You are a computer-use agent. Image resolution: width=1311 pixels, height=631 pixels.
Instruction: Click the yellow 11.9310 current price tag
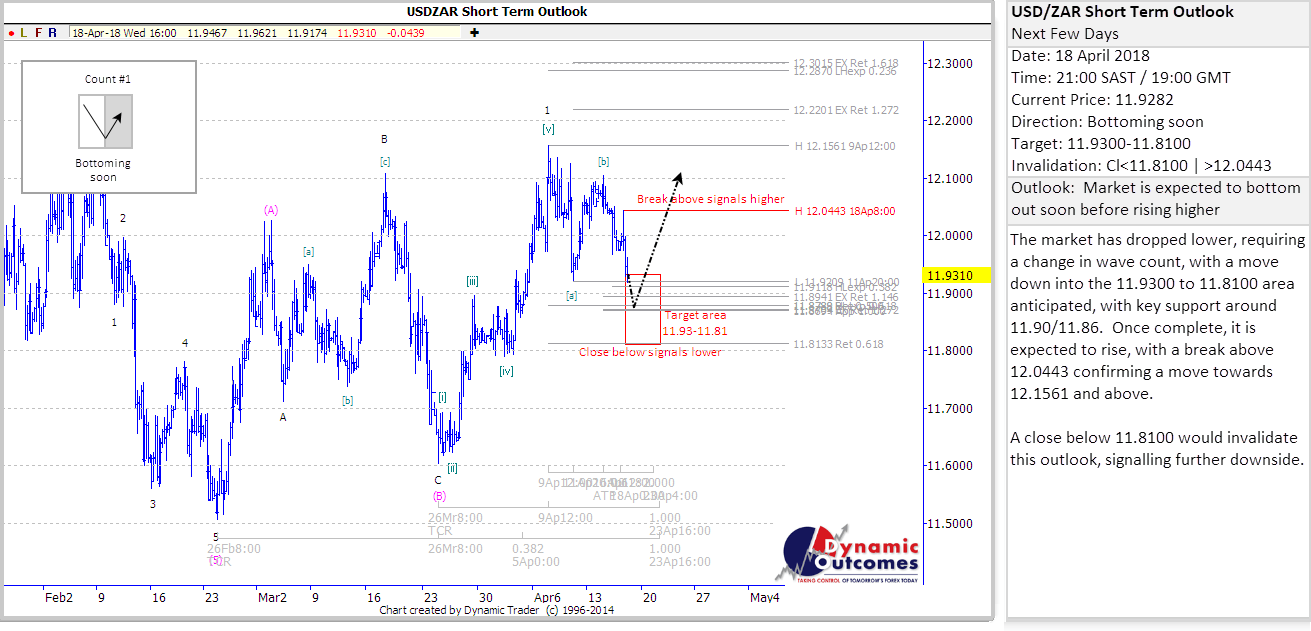[958, 274]
